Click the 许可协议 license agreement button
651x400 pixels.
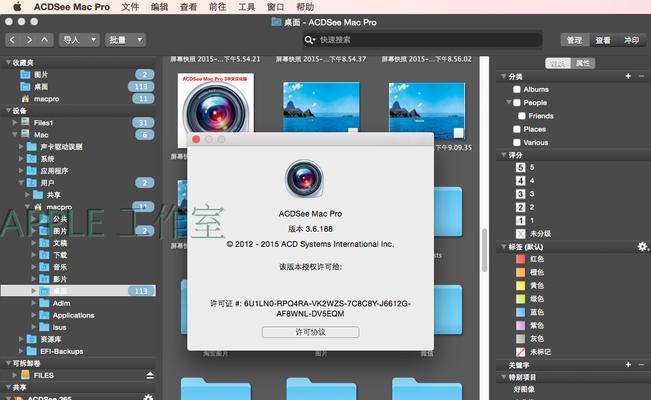pos(311,332)
